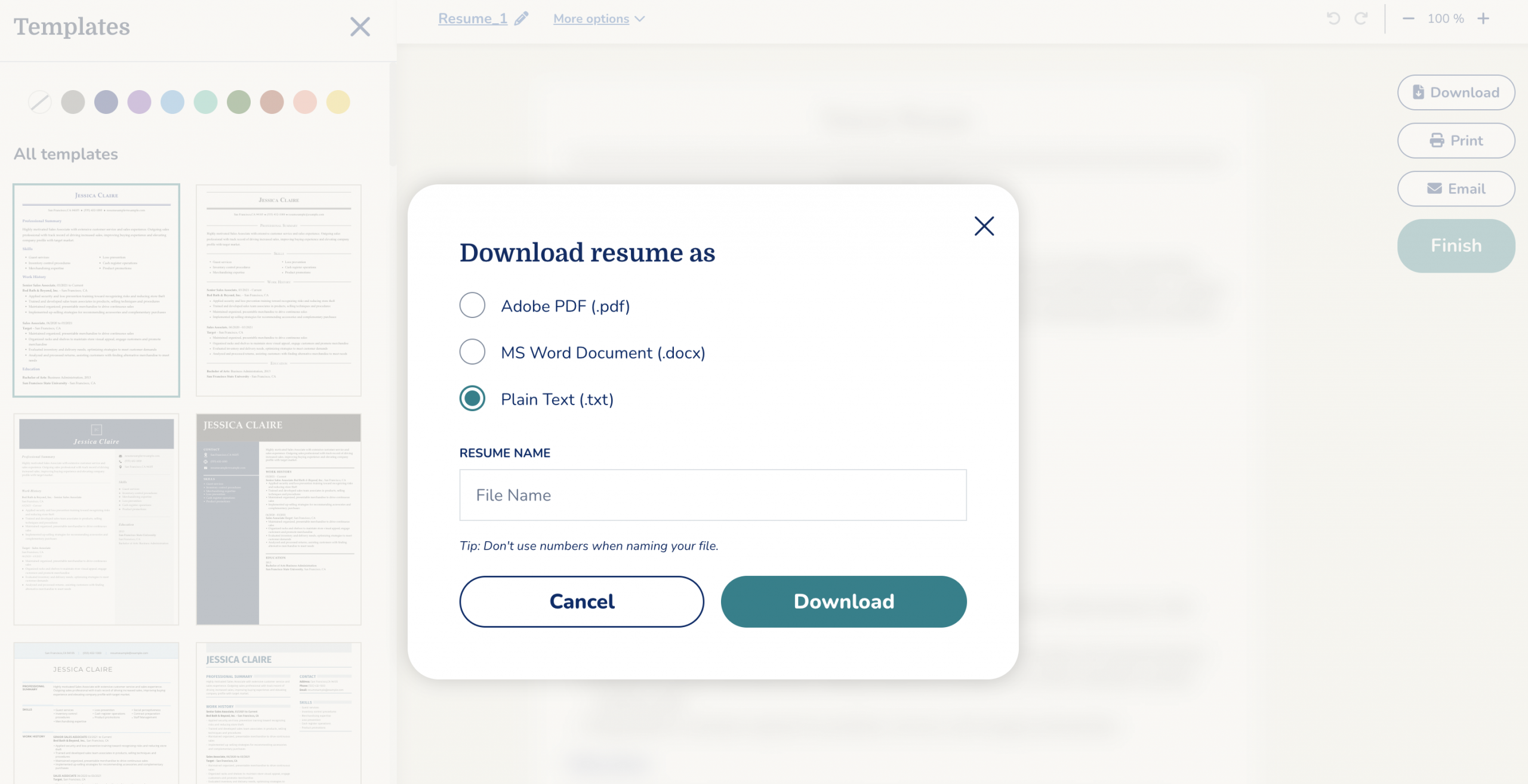This screenshot has height=784, width=1528.
Task: Click the Cancel button in dialog
Action: pos(581,601)
